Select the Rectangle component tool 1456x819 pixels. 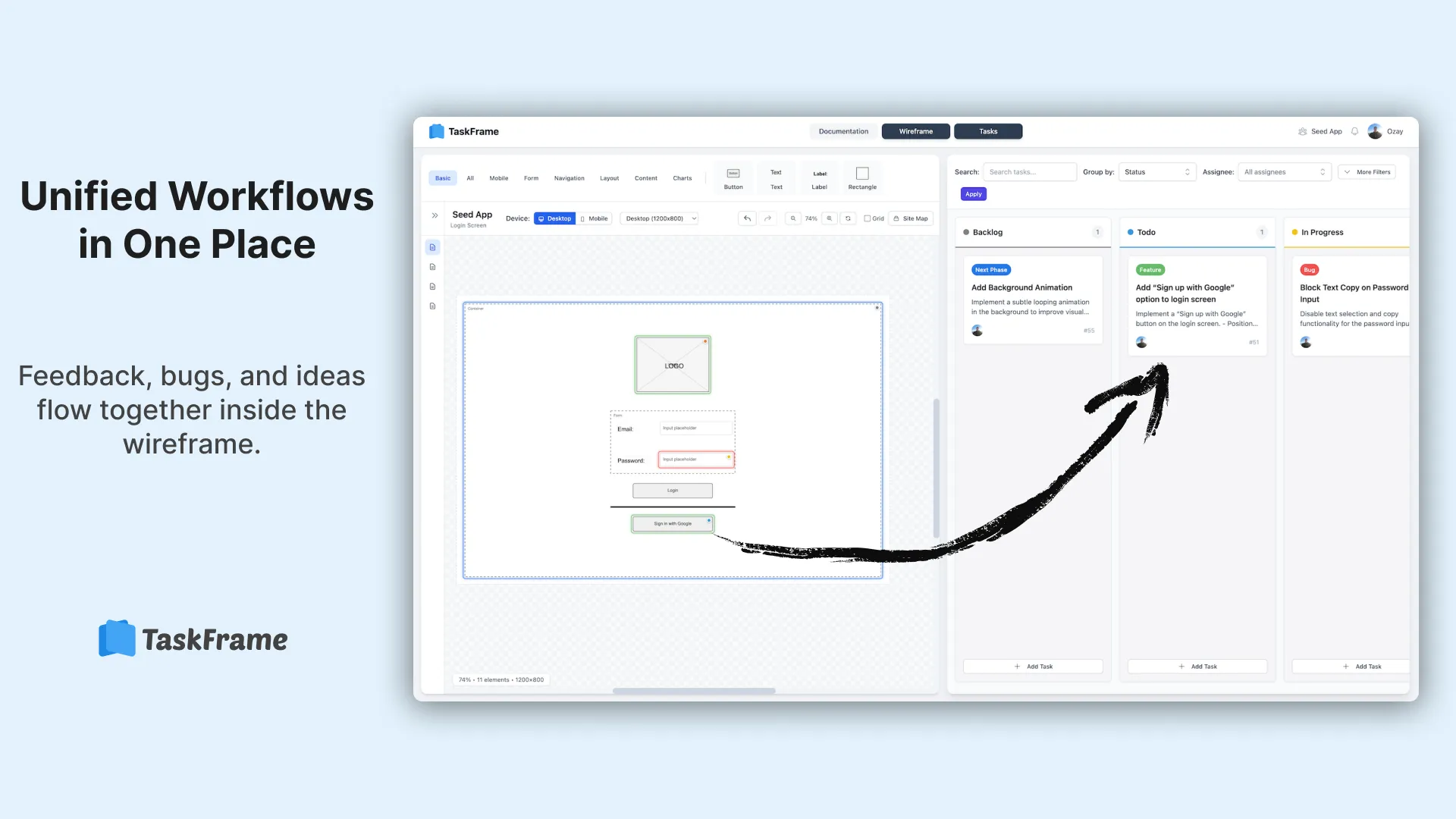(862, 177)
